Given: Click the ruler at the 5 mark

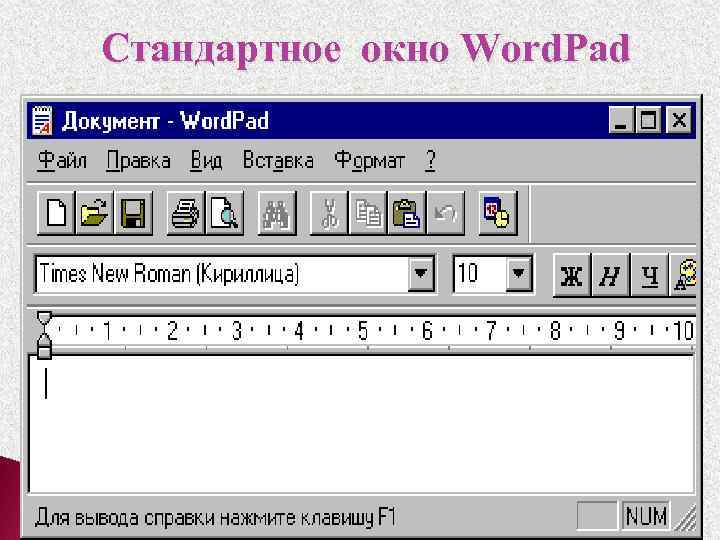Looking at the screenshot, I should (x=363, y=331).
